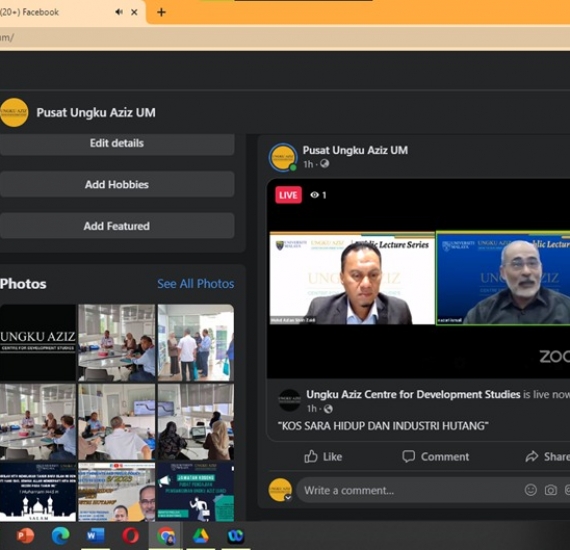Open the mosque silhouette greeting photo
This screenshot has height=550, width=570.
(x=38, y=492)
